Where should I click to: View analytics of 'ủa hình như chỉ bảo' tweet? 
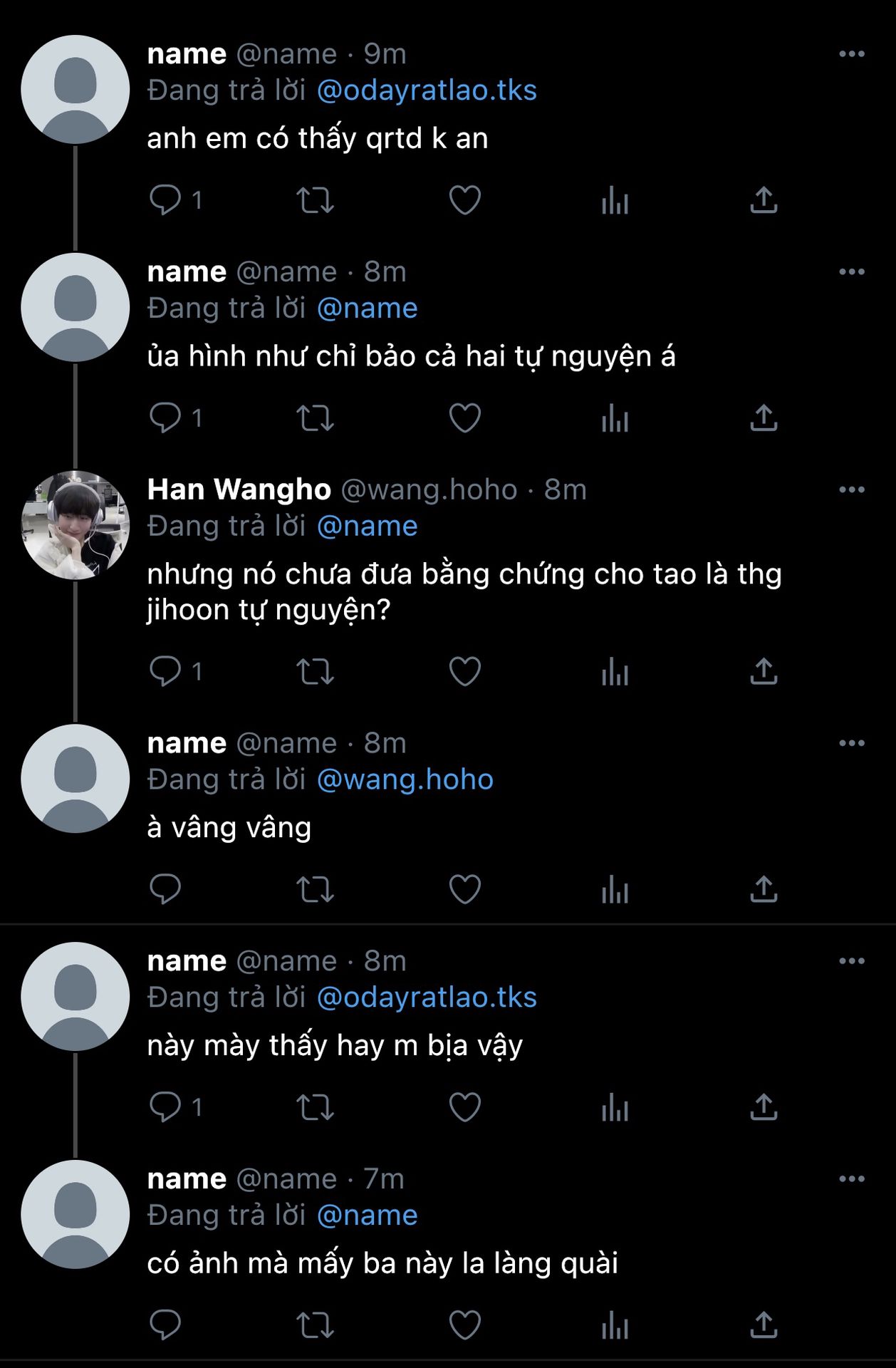(x=615, y=418)
